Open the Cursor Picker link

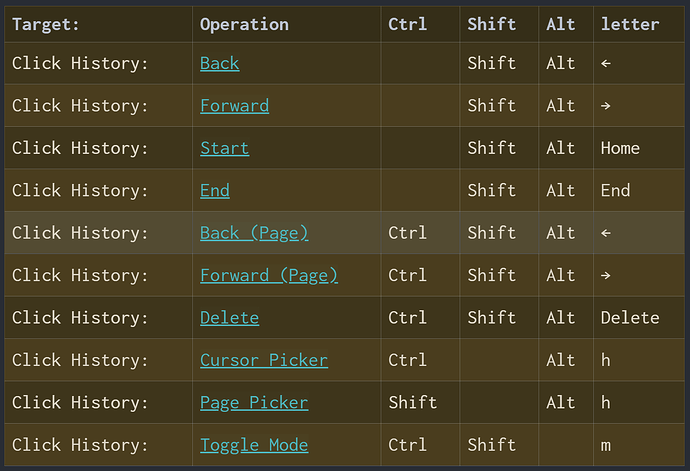pos(263,360)
